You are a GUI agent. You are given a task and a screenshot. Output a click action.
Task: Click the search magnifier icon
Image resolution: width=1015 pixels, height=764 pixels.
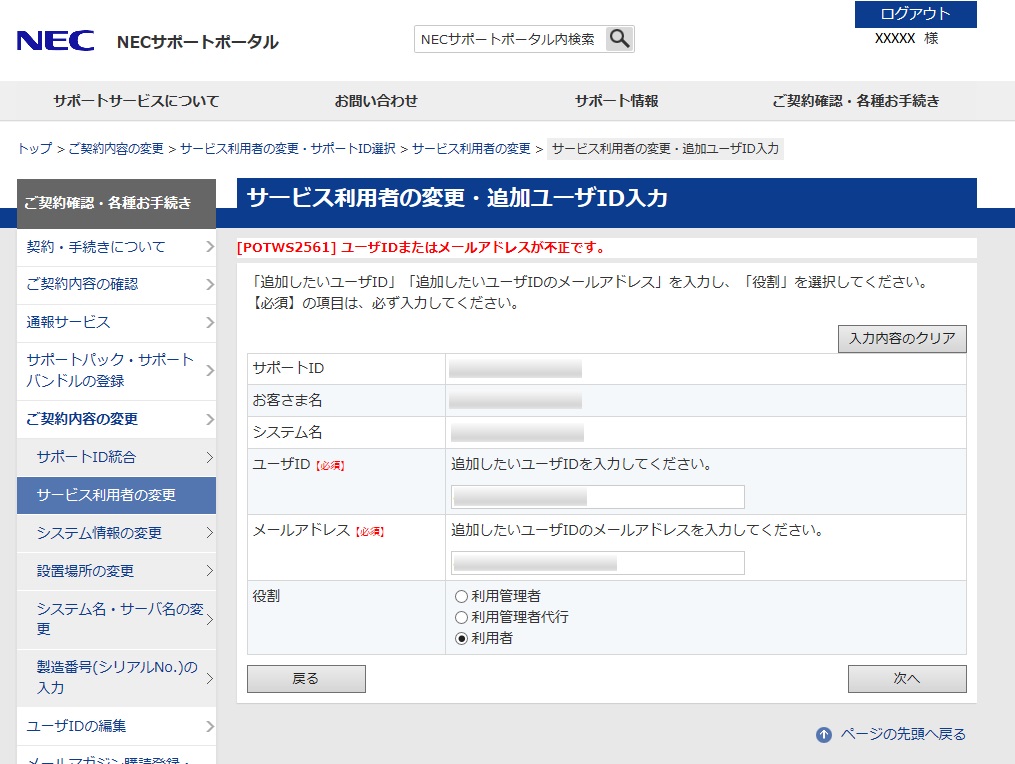(620, 39)
